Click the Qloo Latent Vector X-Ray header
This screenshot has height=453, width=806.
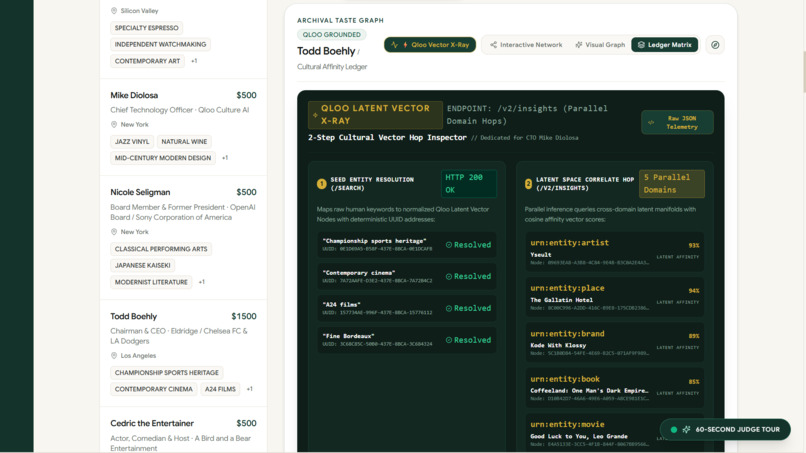375,115
